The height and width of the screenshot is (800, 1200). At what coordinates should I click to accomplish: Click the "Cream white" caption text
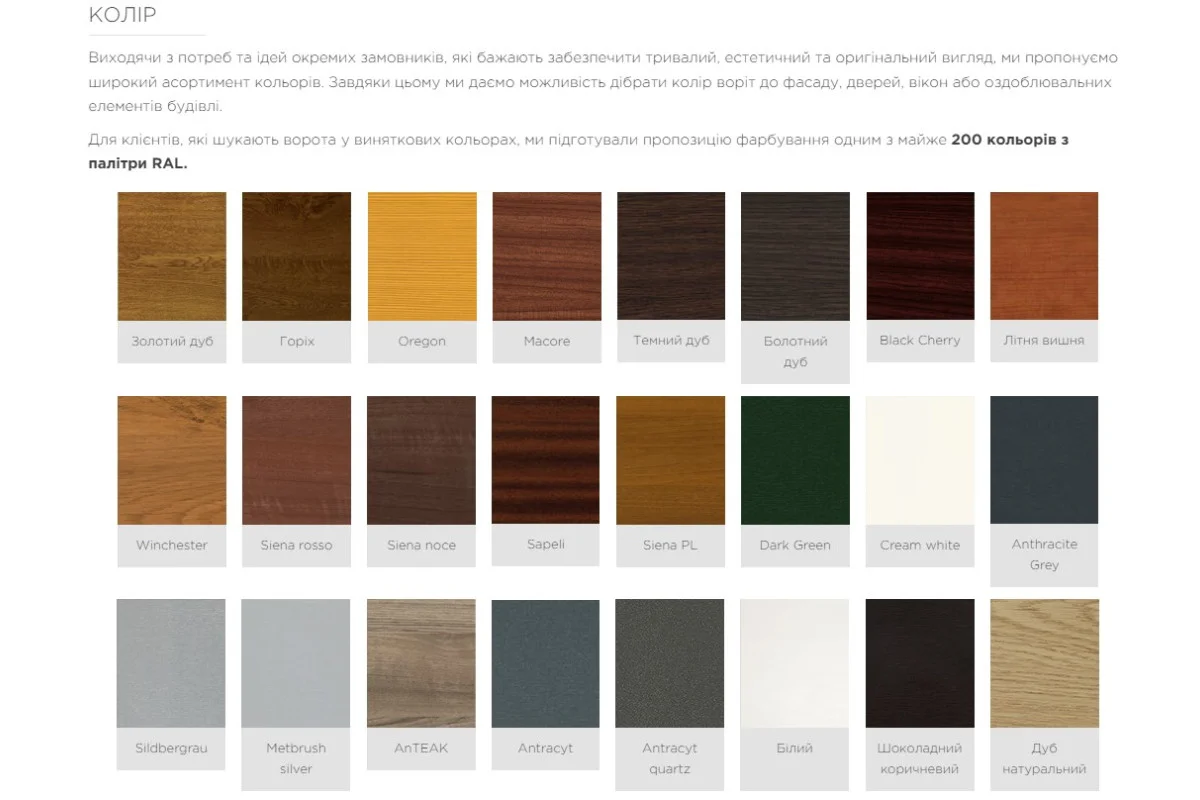[x=920, y=545]
